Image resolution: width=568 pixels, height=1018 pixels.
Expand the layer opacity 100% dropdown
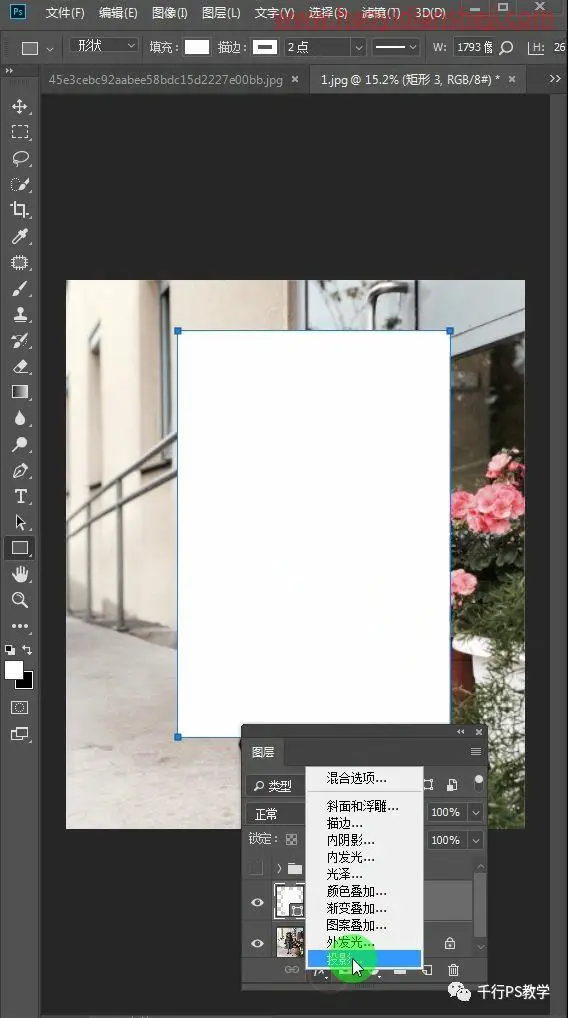(x=476, y=812)
